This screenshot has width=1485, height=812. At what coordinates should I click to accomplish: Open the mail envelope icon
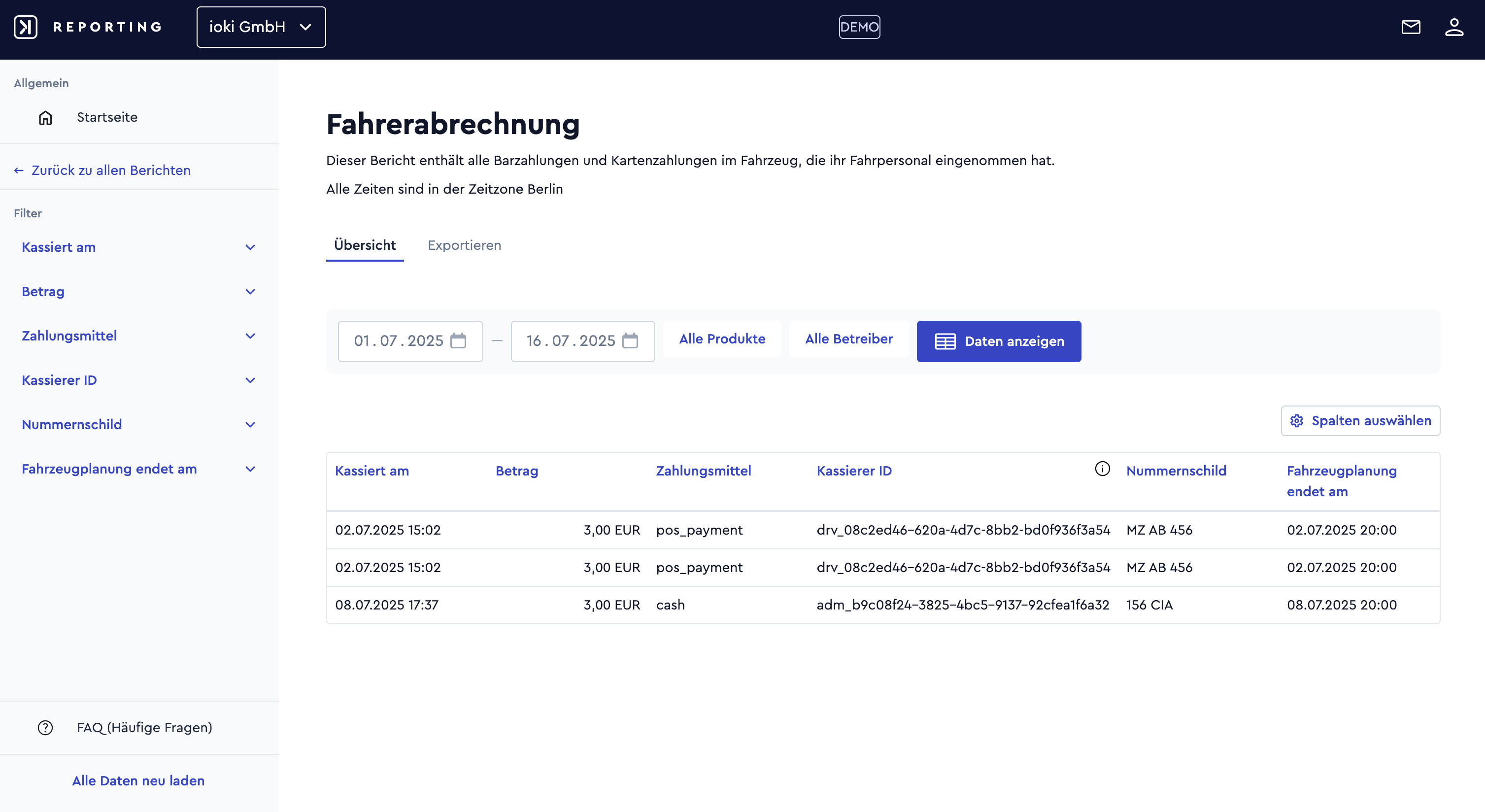point(1411,27)
